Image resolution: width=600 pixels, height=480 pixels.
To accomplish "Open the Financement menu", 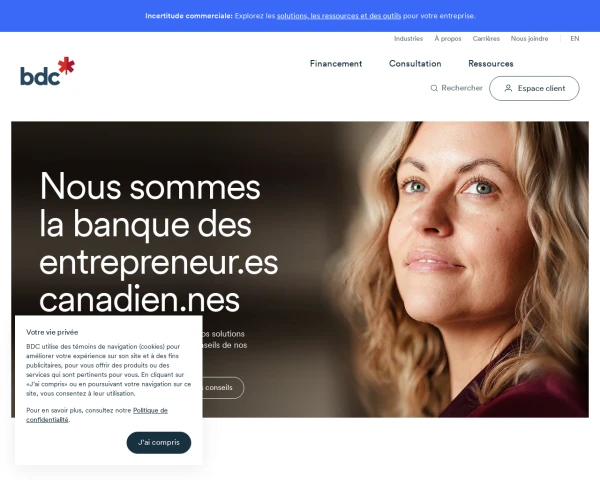I will point(336,64).
